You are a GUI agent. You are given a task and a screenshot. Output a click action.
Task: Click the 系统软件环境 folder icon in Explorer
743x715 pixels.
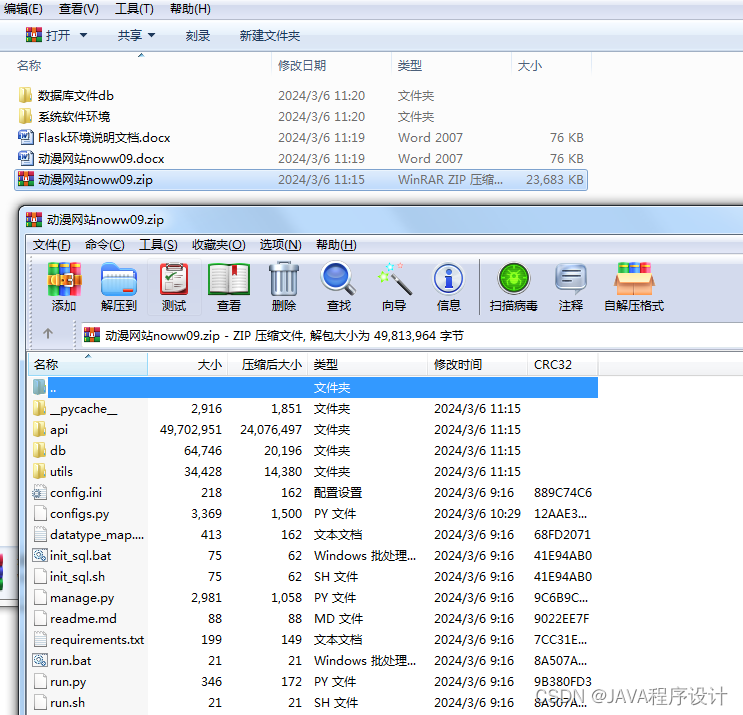point(25,116)
